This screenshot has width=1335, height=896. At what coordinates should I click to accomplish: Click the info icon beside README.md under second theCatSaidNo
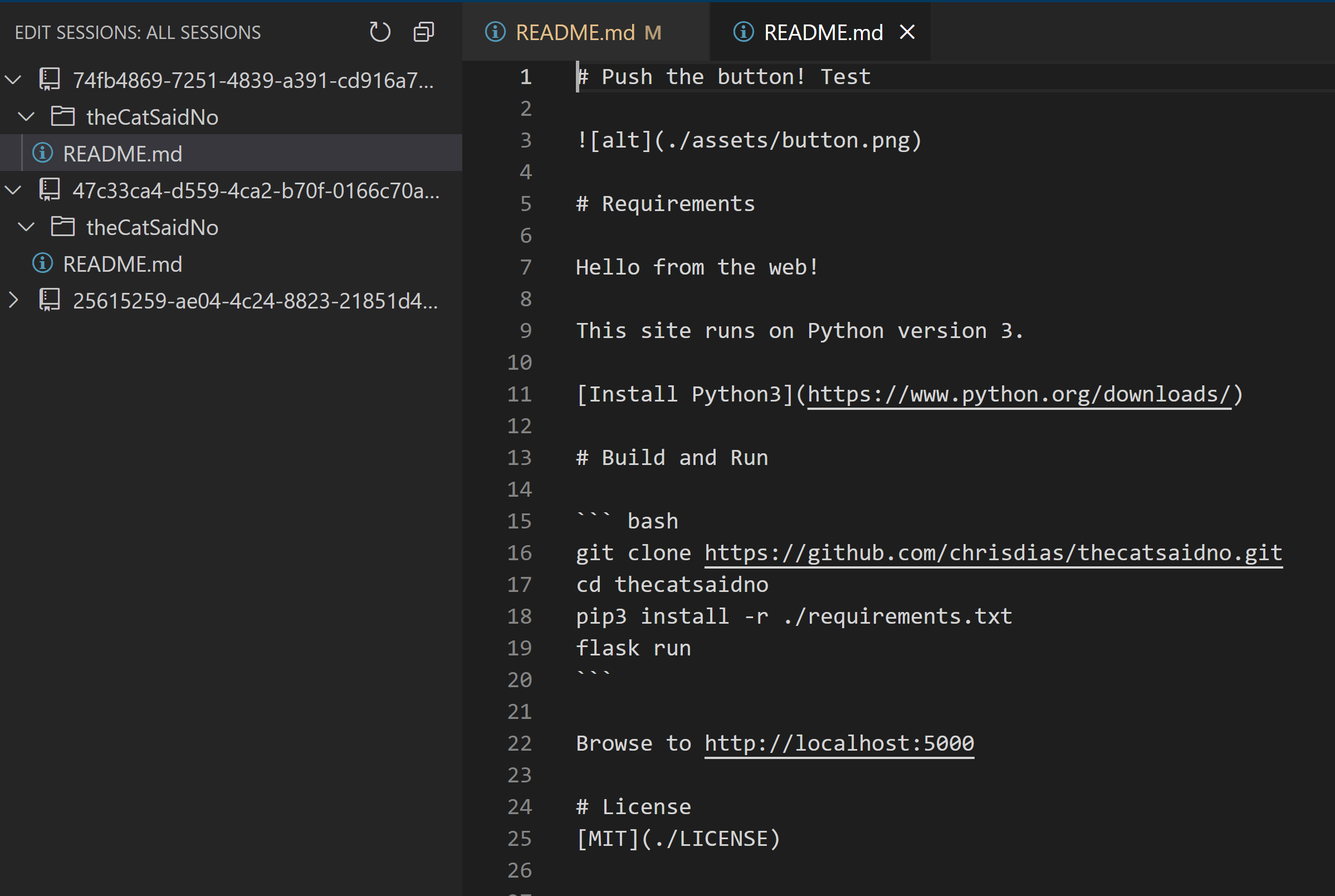point(42,263)
